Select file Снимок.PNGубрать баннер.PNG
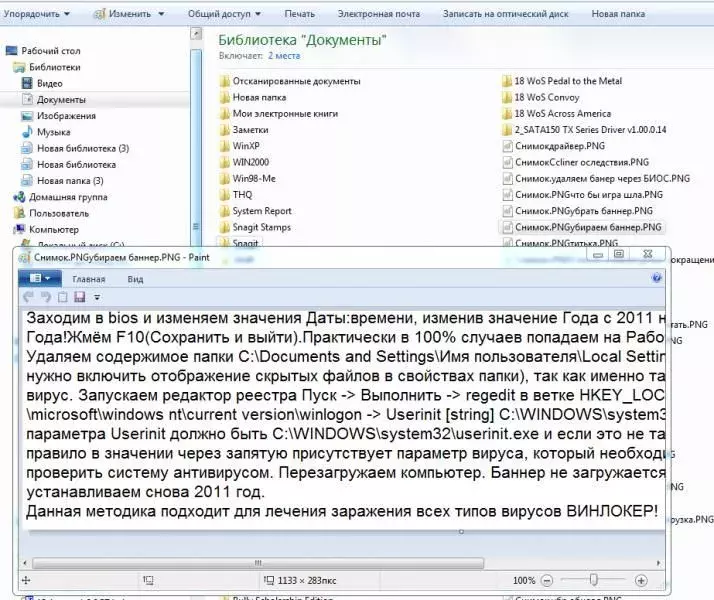Image resolution: width=714 pixels, height=600 pixels. pos(577,211)
